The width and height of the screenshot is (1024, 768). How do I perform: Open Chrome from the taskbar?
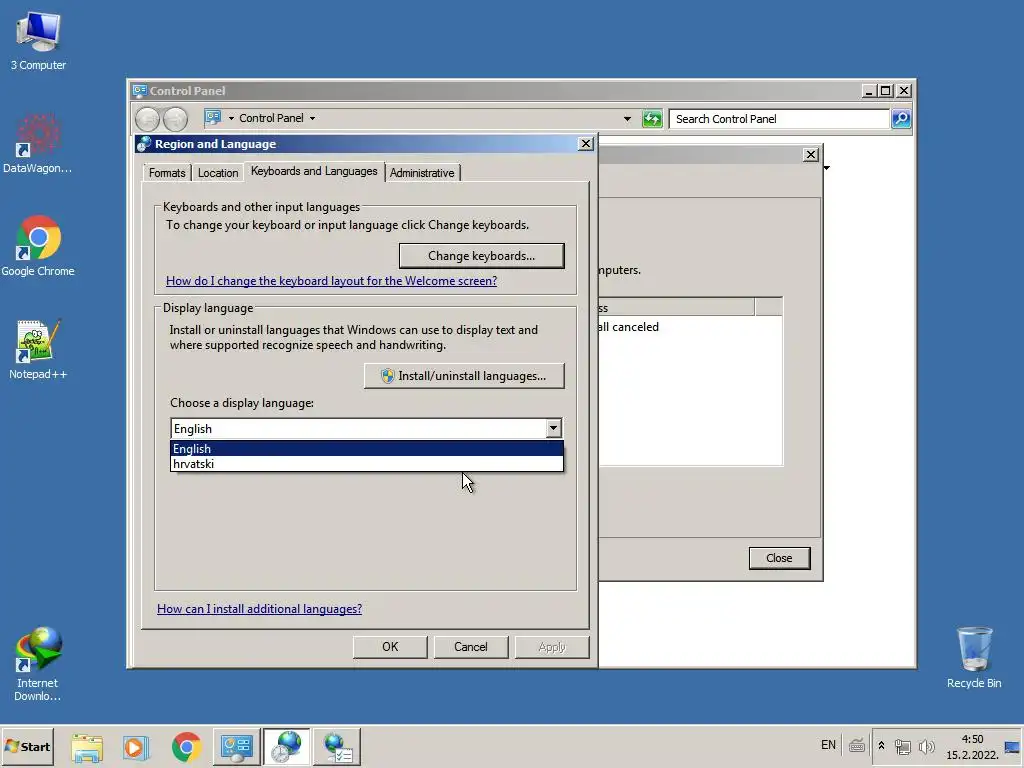click(x=186, y=746)
